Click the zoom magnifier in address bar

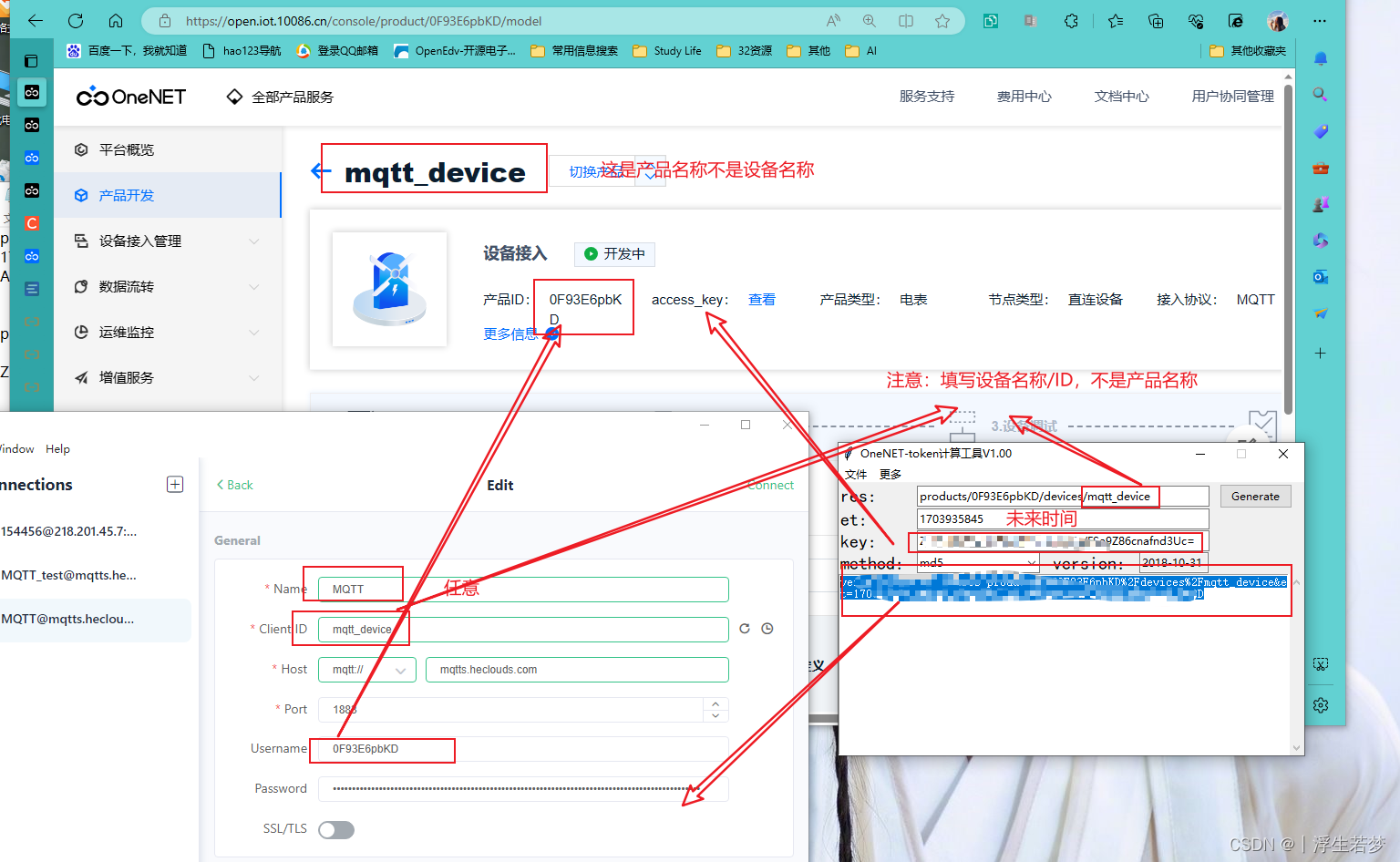coord(870,20)
